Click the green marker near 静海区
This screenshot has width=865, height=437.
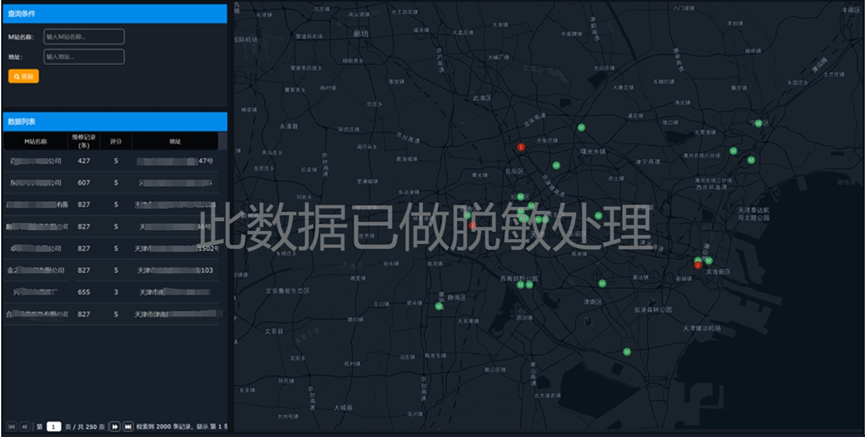click(439, 306)
